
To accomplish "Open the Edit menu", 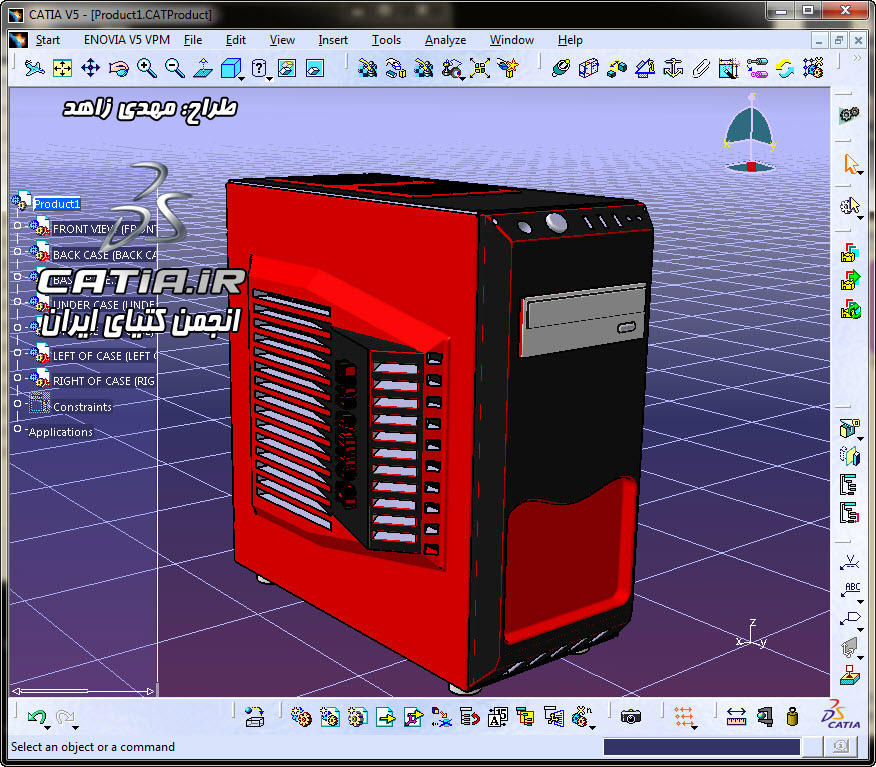I will 235,40.
